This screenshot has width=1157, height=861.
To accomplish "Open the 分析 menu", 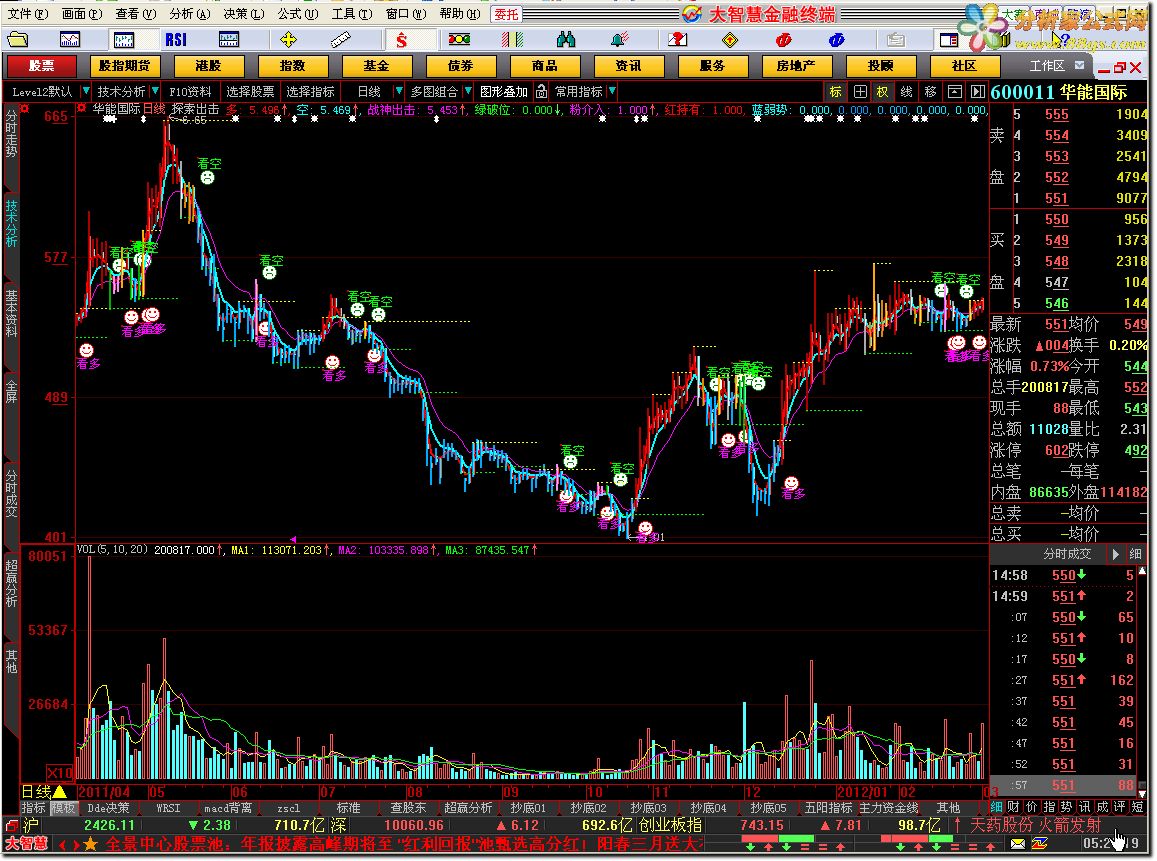I will [x=189, y=14].
